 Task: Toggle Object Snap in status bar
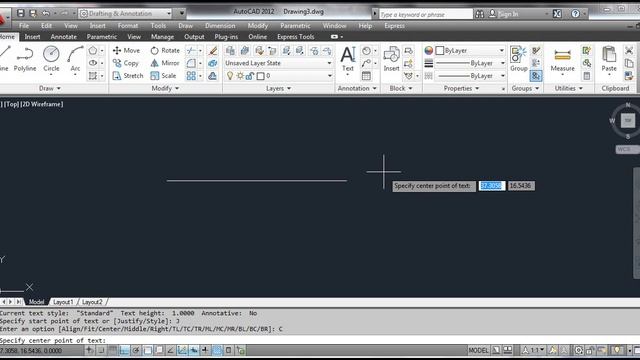point(148,350)
